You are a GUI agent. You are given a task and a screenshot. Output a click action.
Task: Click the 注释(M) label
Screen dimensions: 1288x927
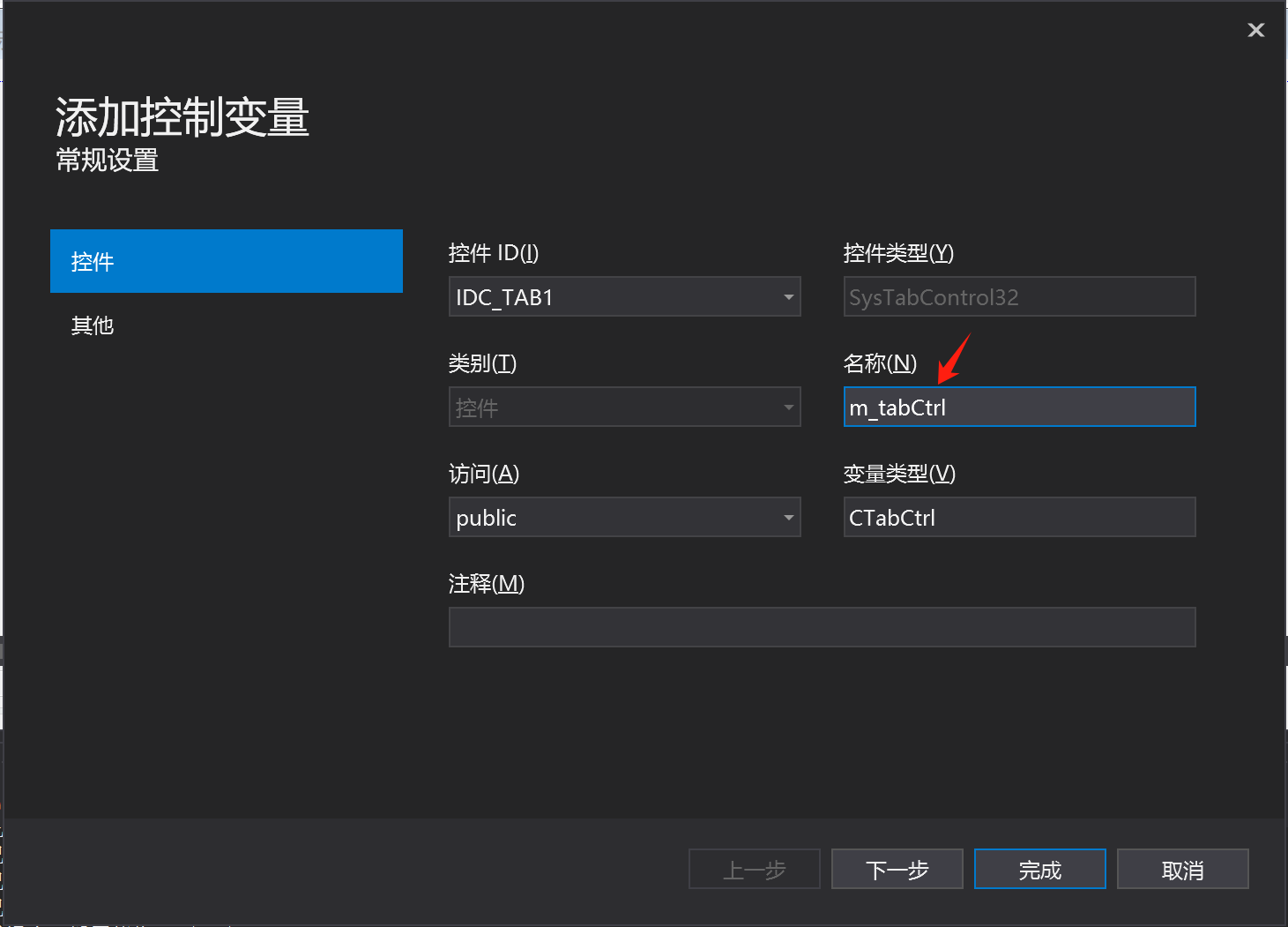pyautogui.click(x=487, y=584)
